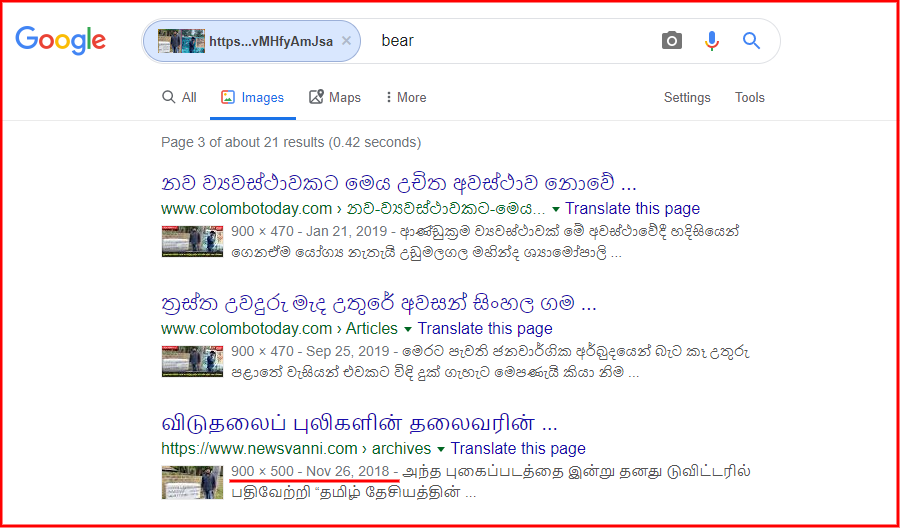Open first colombotoday Sinhala result title
This screenshot has height=528, width=900.
click(x=399, y=184)
